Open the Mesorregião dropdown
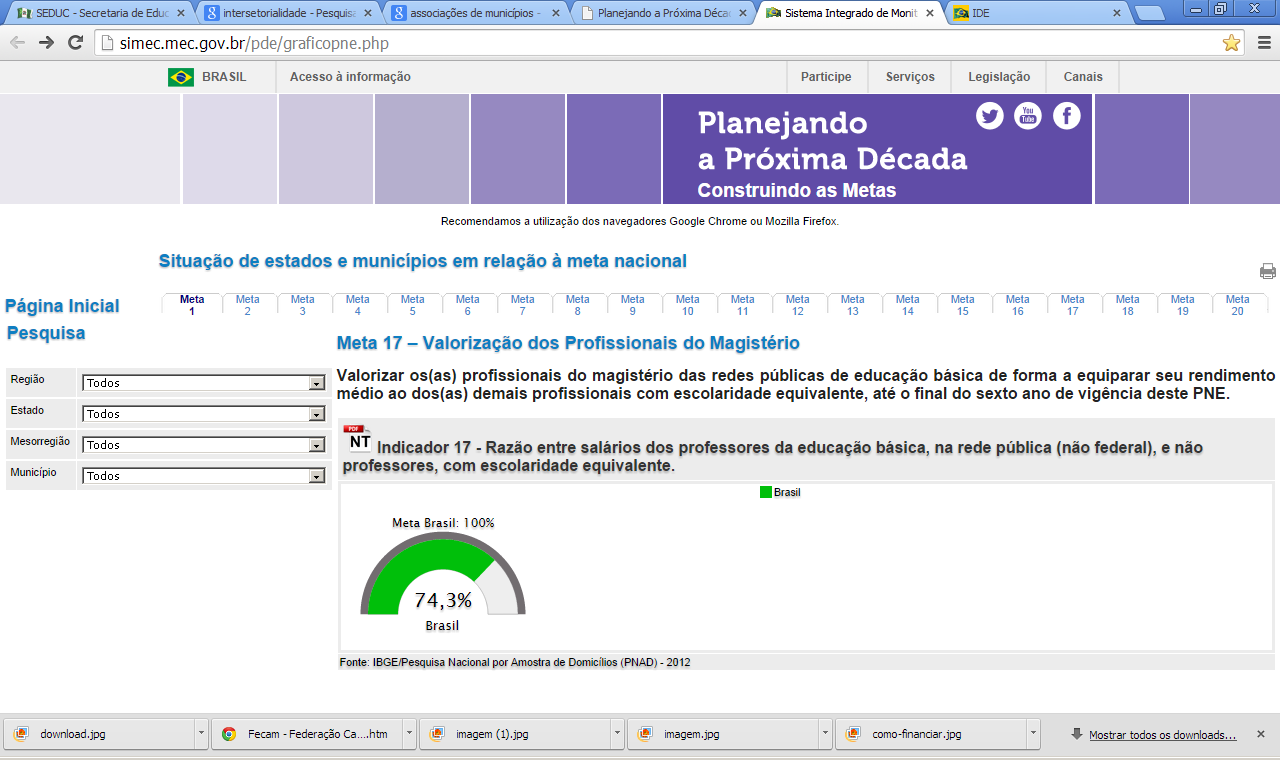1280x760 pixels. click(x=204, y=445)
